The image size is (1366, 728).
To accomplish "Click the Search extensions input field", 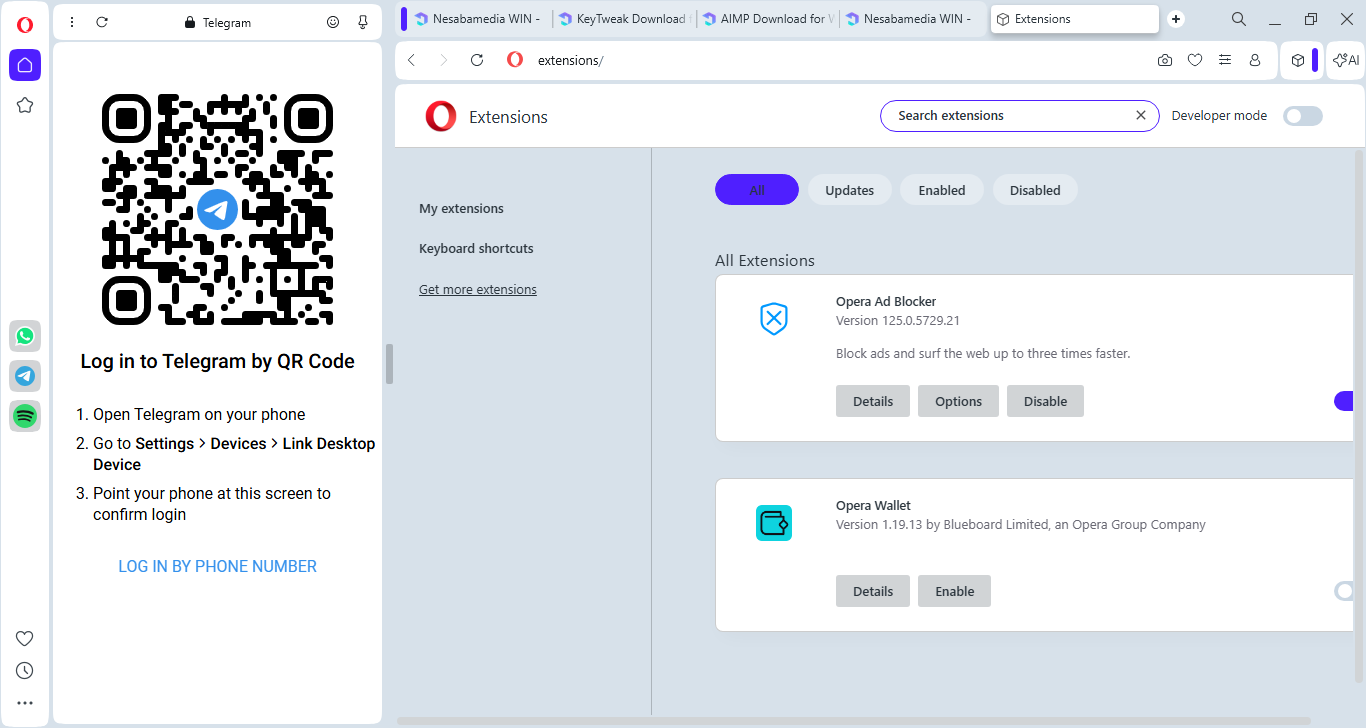I will tap(1010, 116).
